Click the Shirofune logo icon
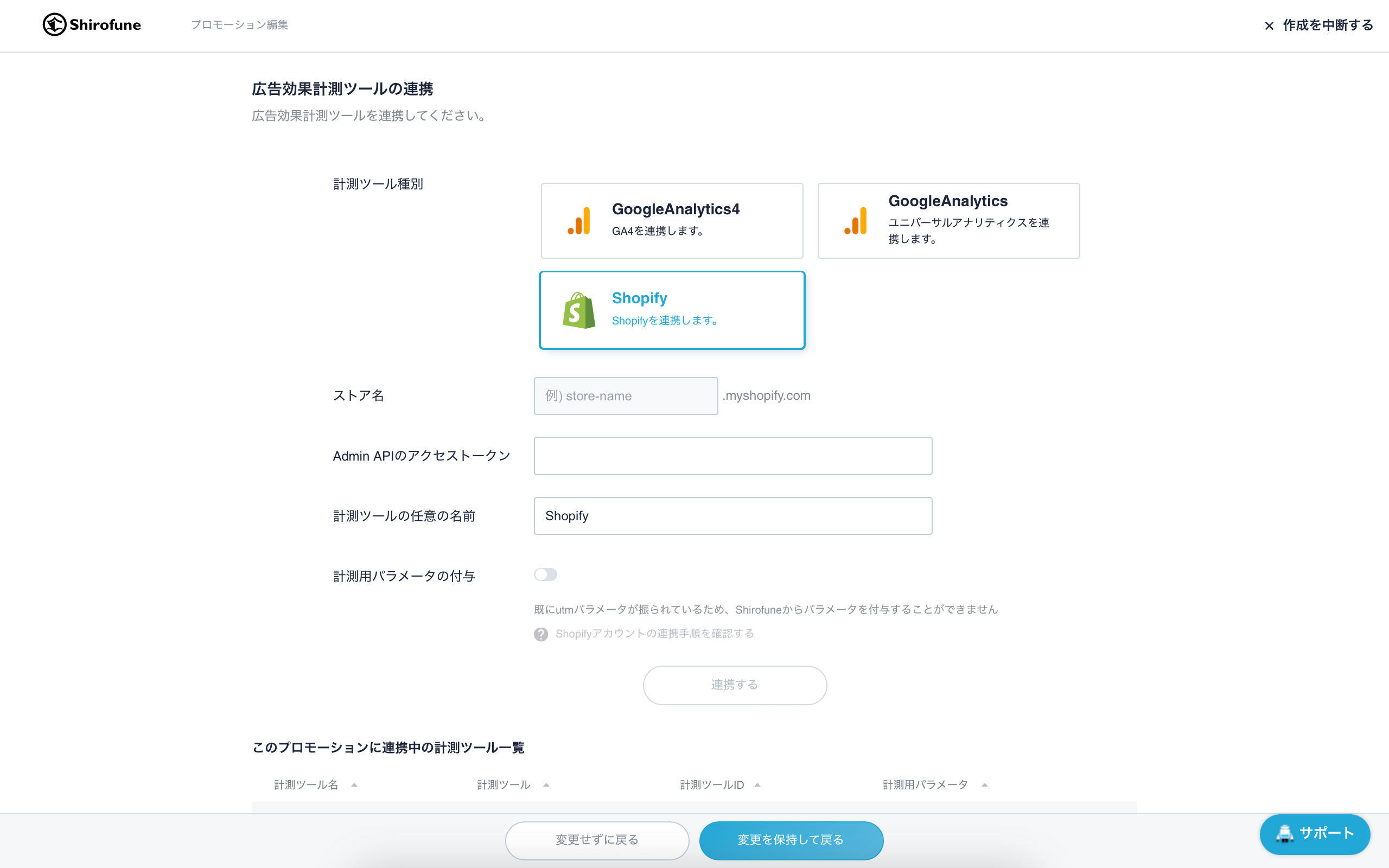The width and height of the screenshot is (1389, 868). pos(54,24)
